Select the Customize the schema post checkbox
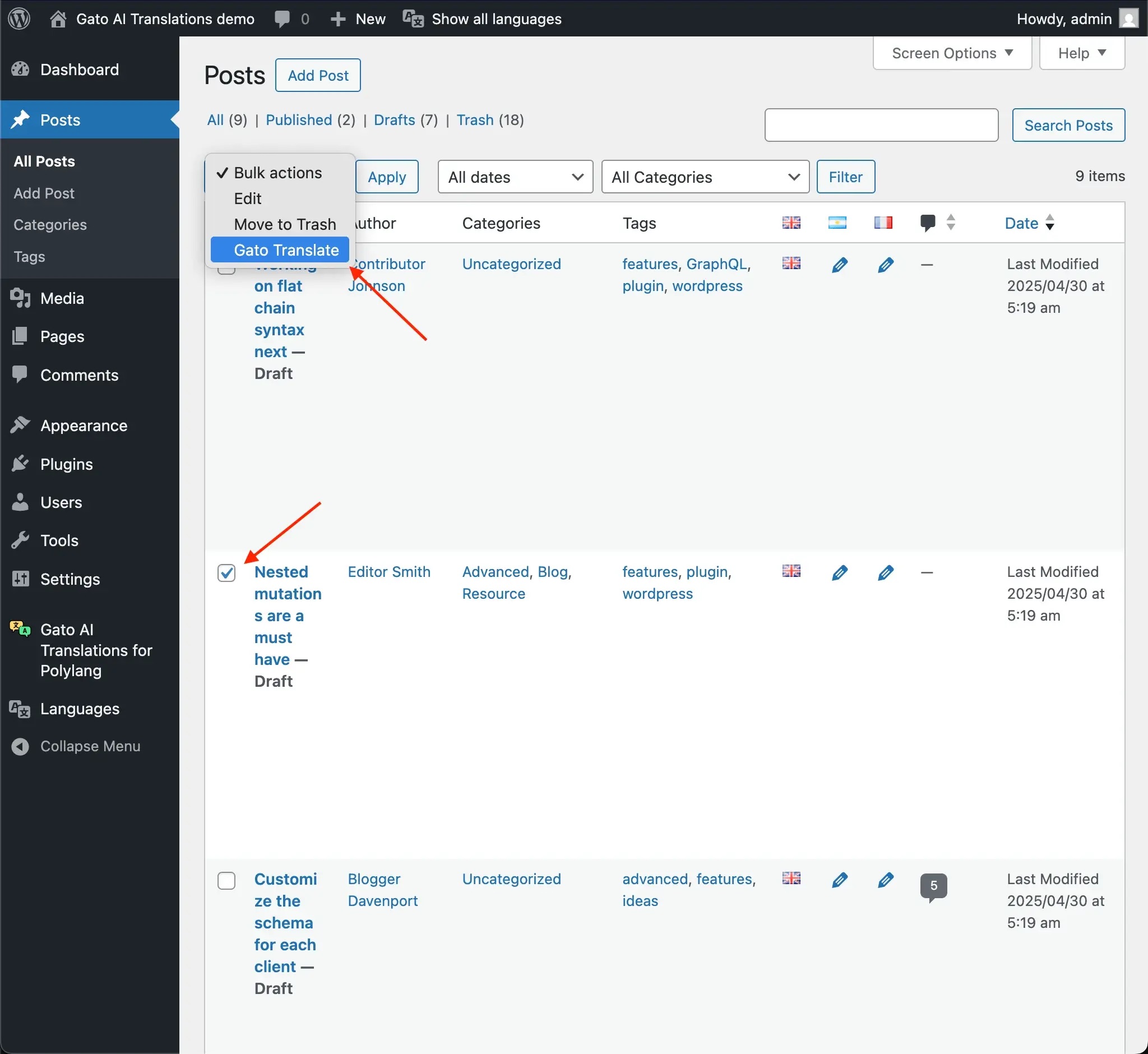This screenshot has width=1148, height=1054. click(x=226, y=880)
